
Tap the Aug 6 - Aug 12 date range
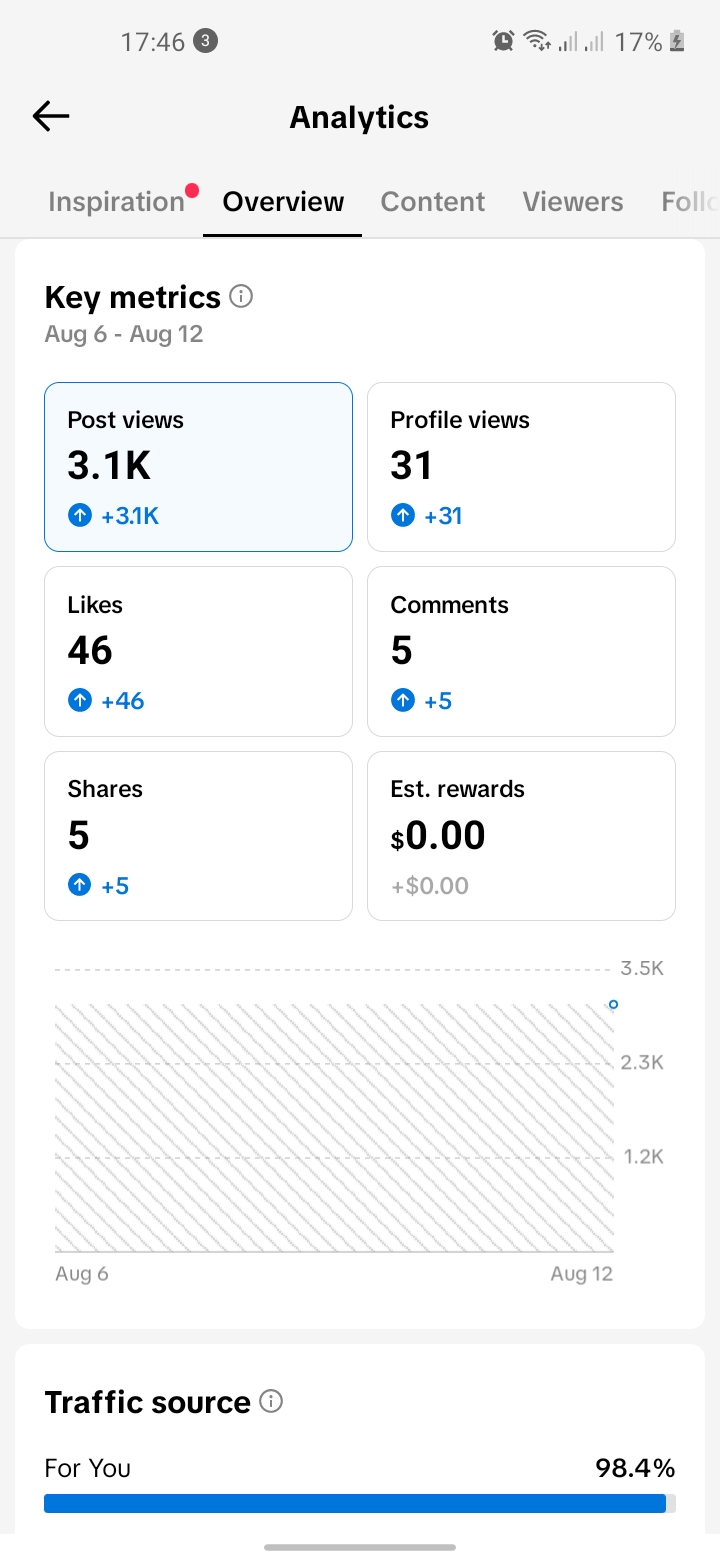pos(124,334)
